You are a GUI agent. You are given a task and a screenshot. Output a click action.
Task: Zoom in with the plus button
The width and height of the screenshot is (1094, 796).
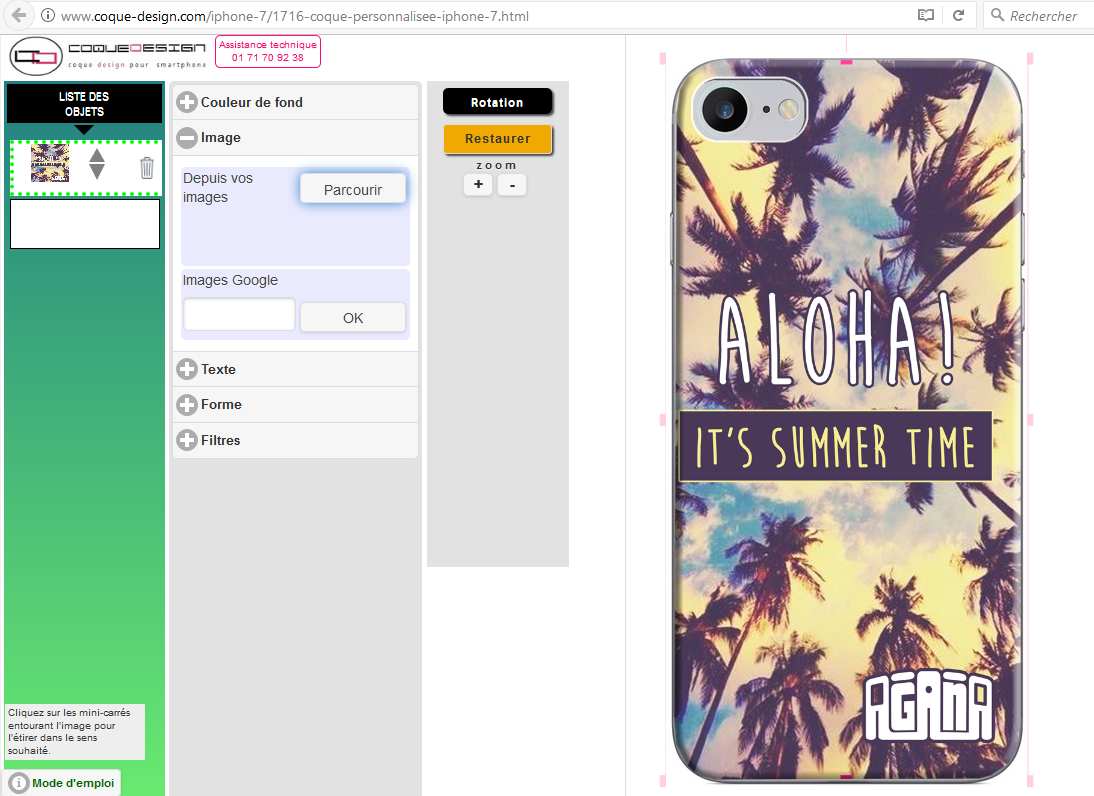coord(478,185)
